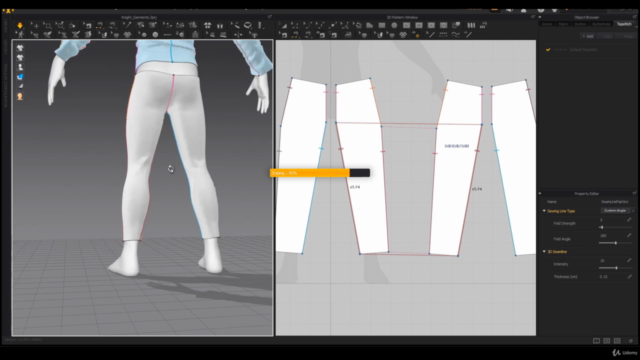Viewport: 640px width, 360px height.
Task: Pick the Edit Sewing tool in 3D toolbar
Action: tap(87, 25)
